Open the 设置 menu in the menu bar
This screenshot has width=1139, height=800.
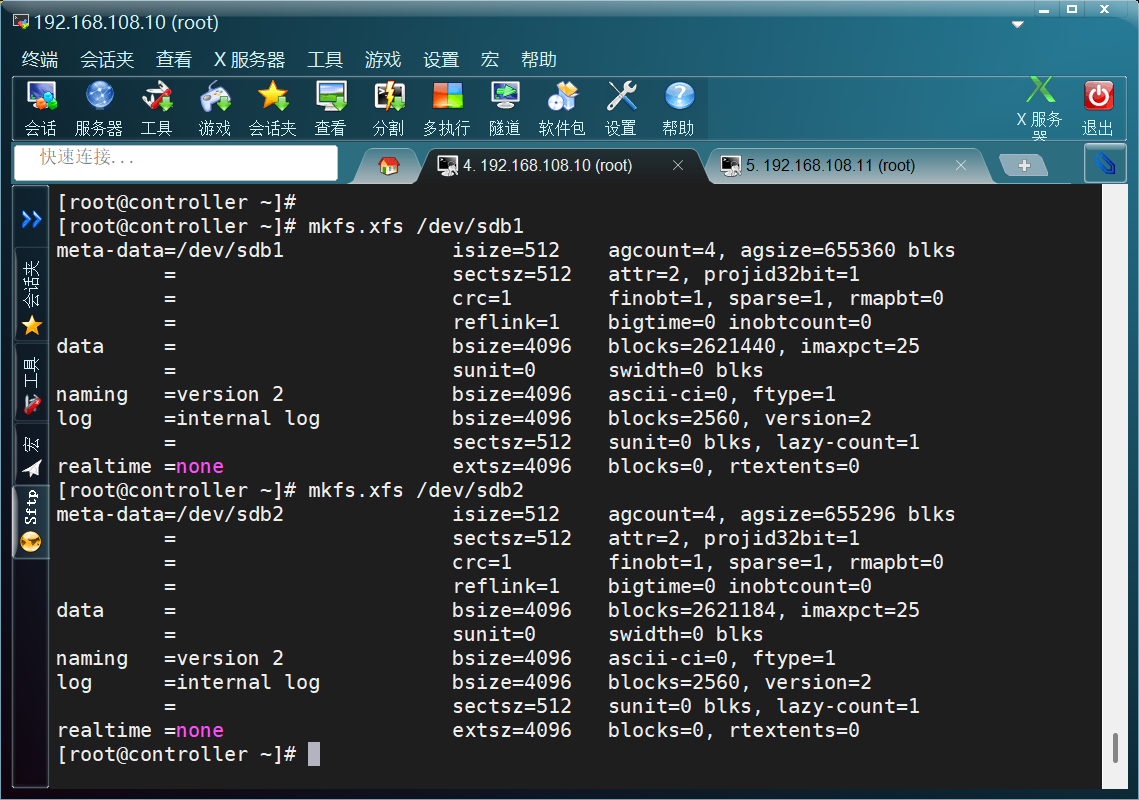[x=441, y=60]
